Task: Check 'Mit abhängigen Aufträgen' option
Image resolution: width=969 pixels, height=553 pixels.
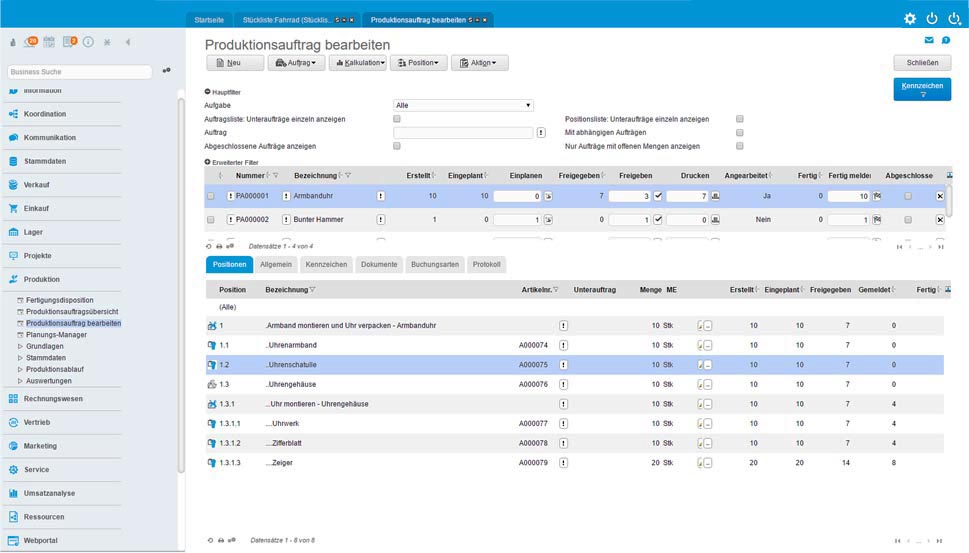Action: (x=740, y=132)
